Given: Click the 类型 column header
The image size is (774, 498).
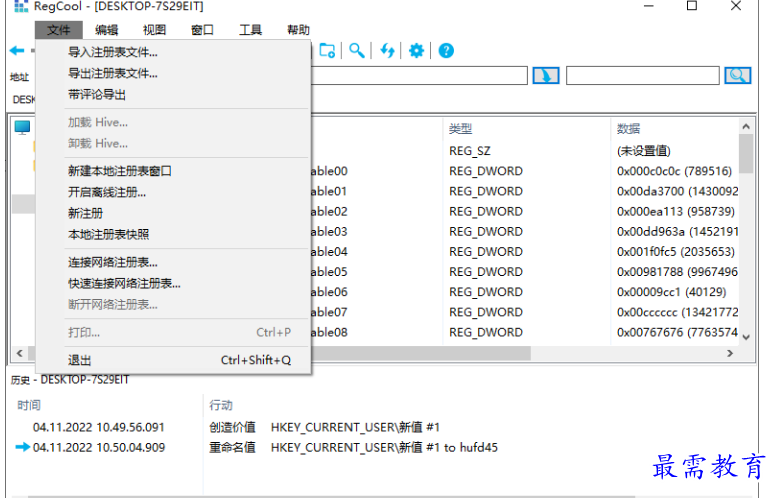Looking at the screenshot, I should coord(460,129).
